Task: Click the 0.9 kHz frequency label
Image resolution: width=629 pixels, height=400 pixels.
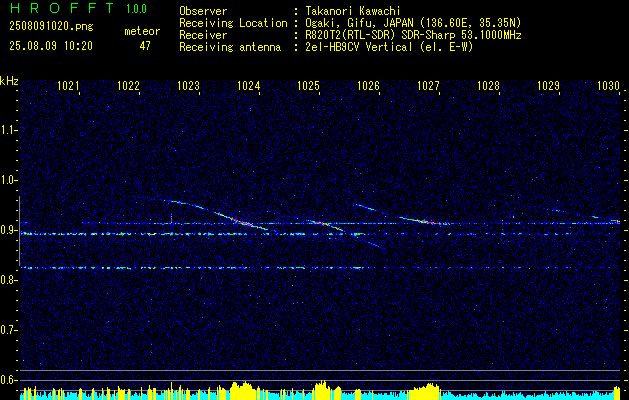Action: [x=9, y=230]
